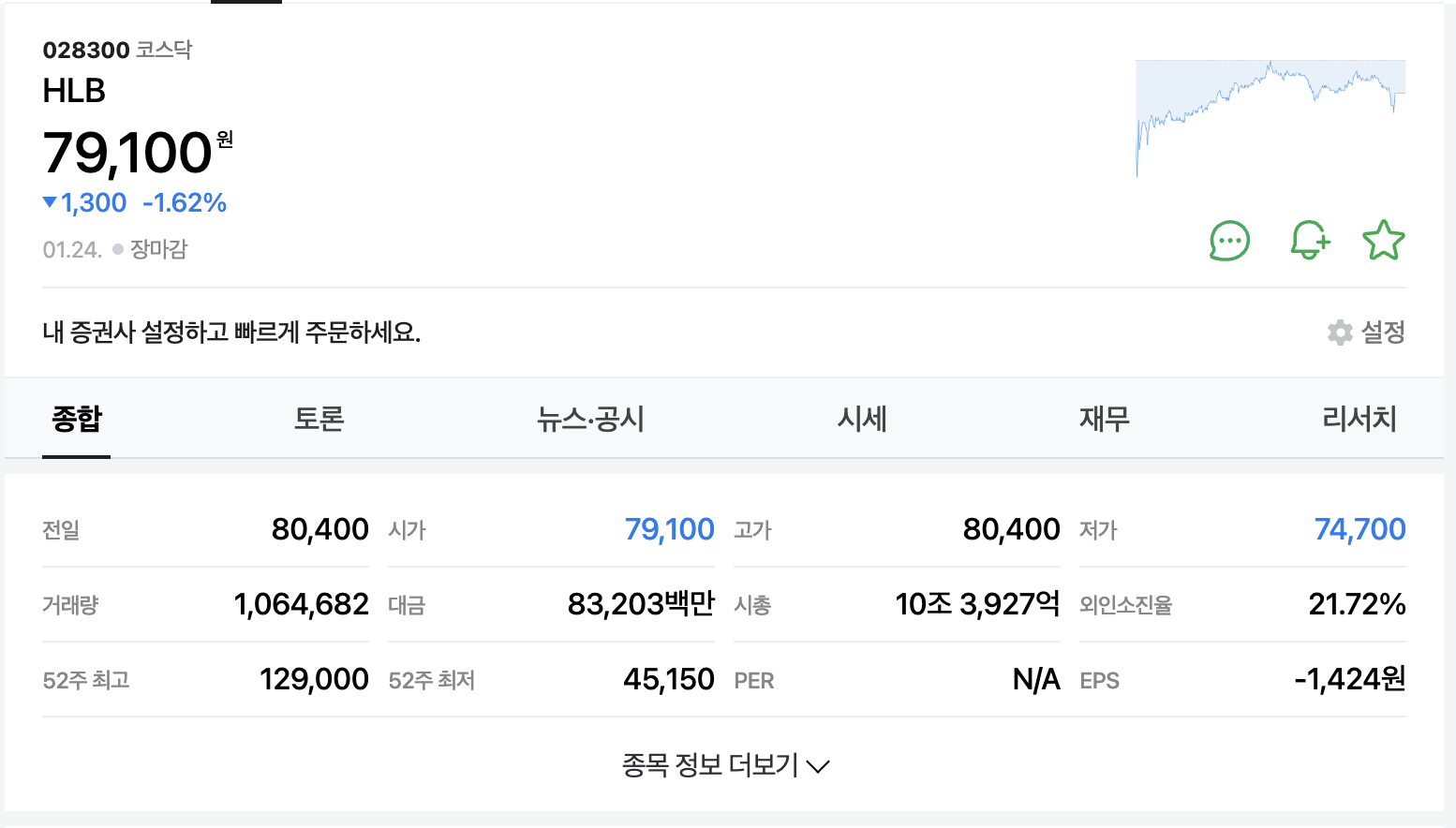Screen dimensions: 1456x828
Task: Click the settings gear icon
Action: [1341, 333]
